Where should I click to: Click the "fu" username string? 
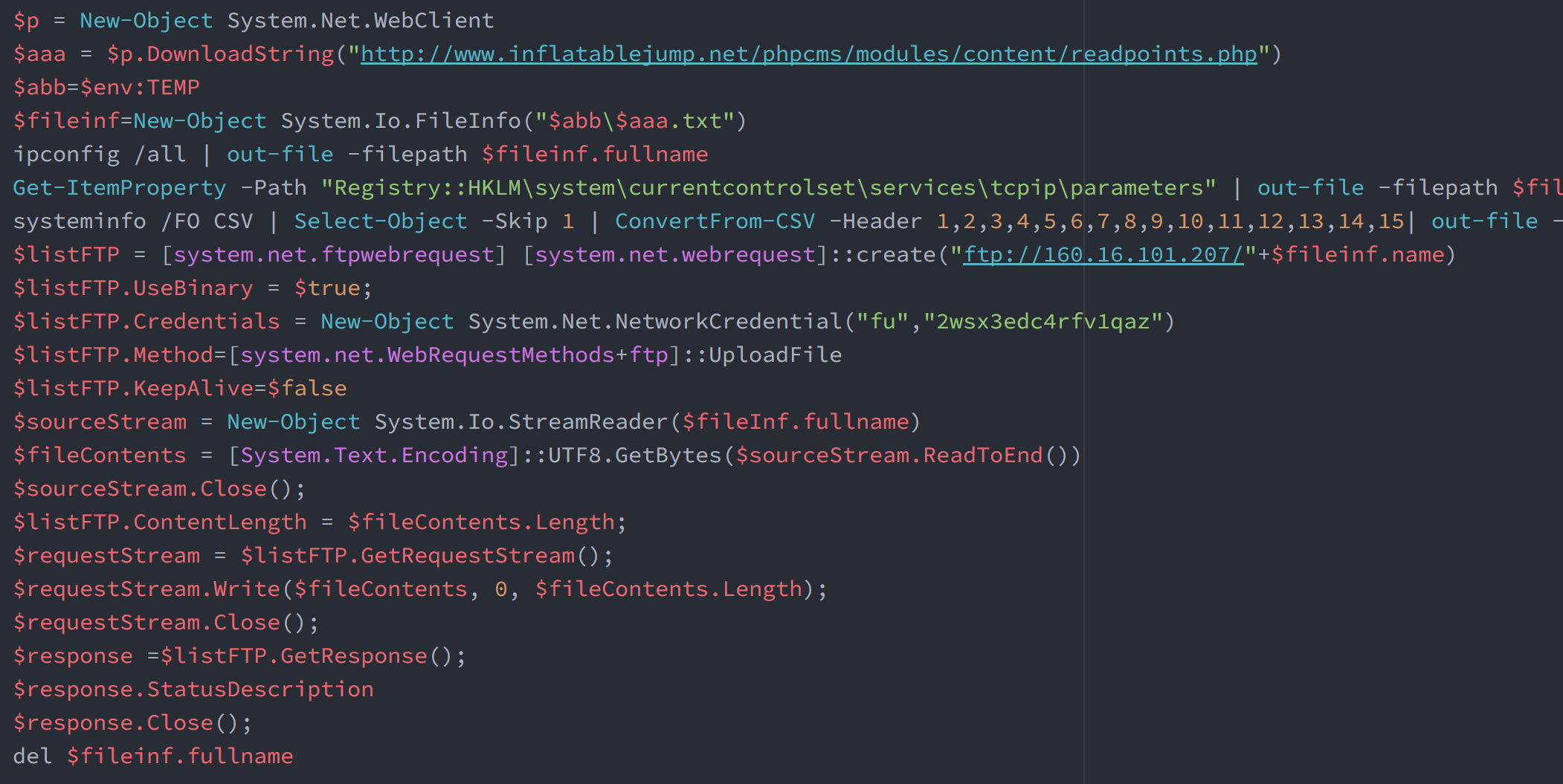[883, 322]
